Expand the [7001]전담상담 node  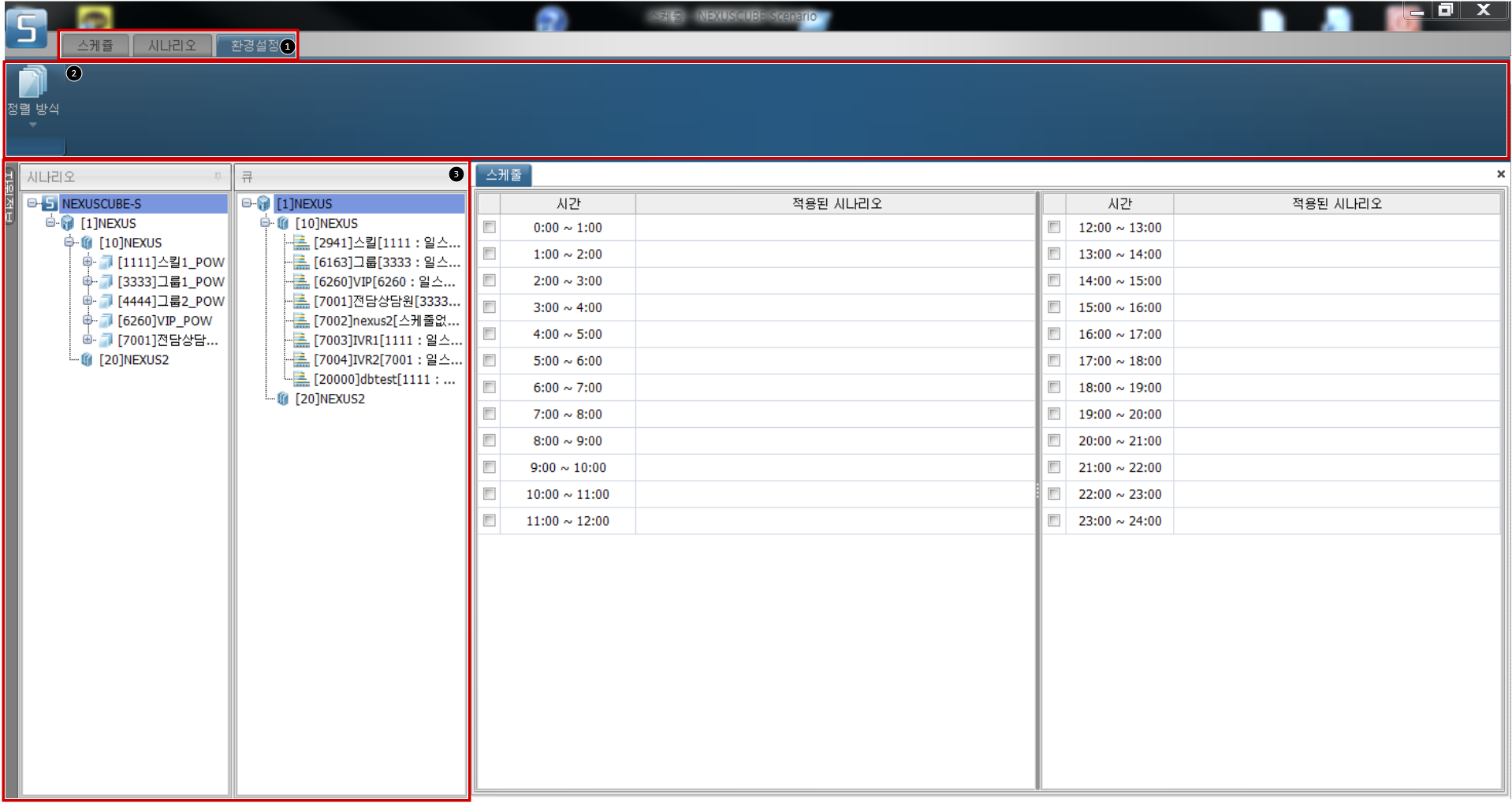pos(88,339)
